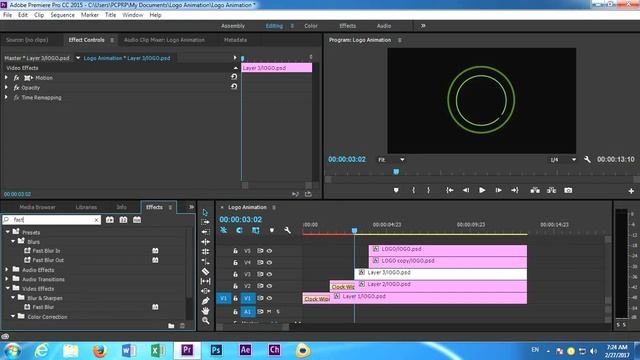Switch to the Media Browser tab

37,207
